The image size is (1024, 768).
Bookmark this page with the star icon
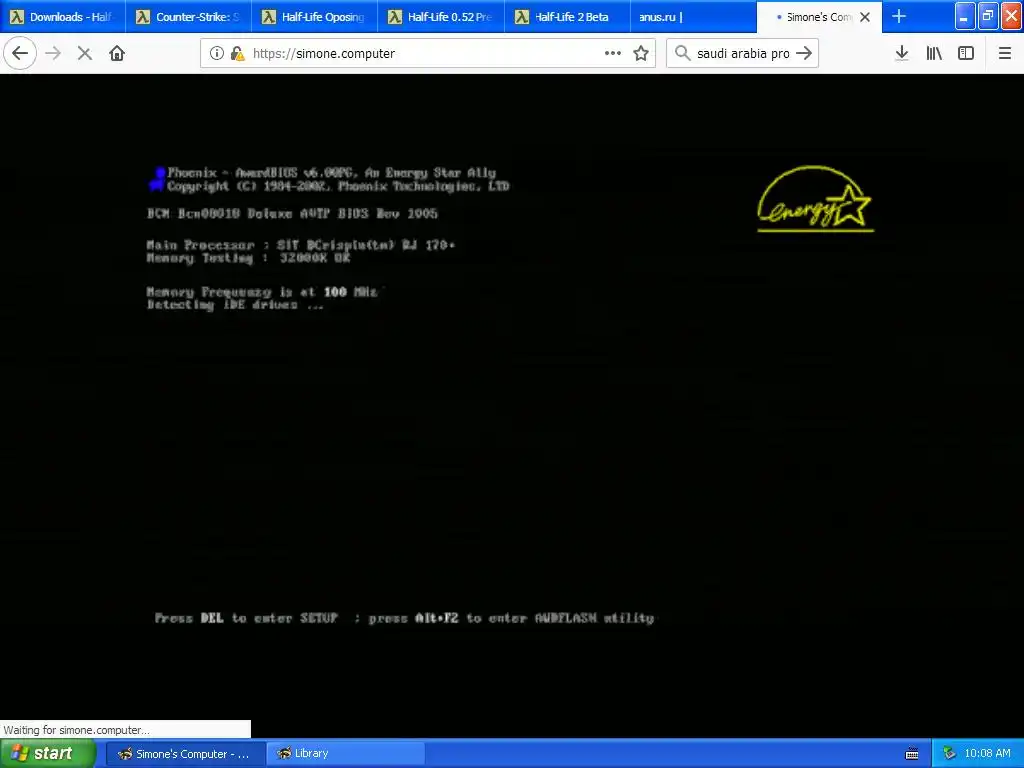pos(641,54)
